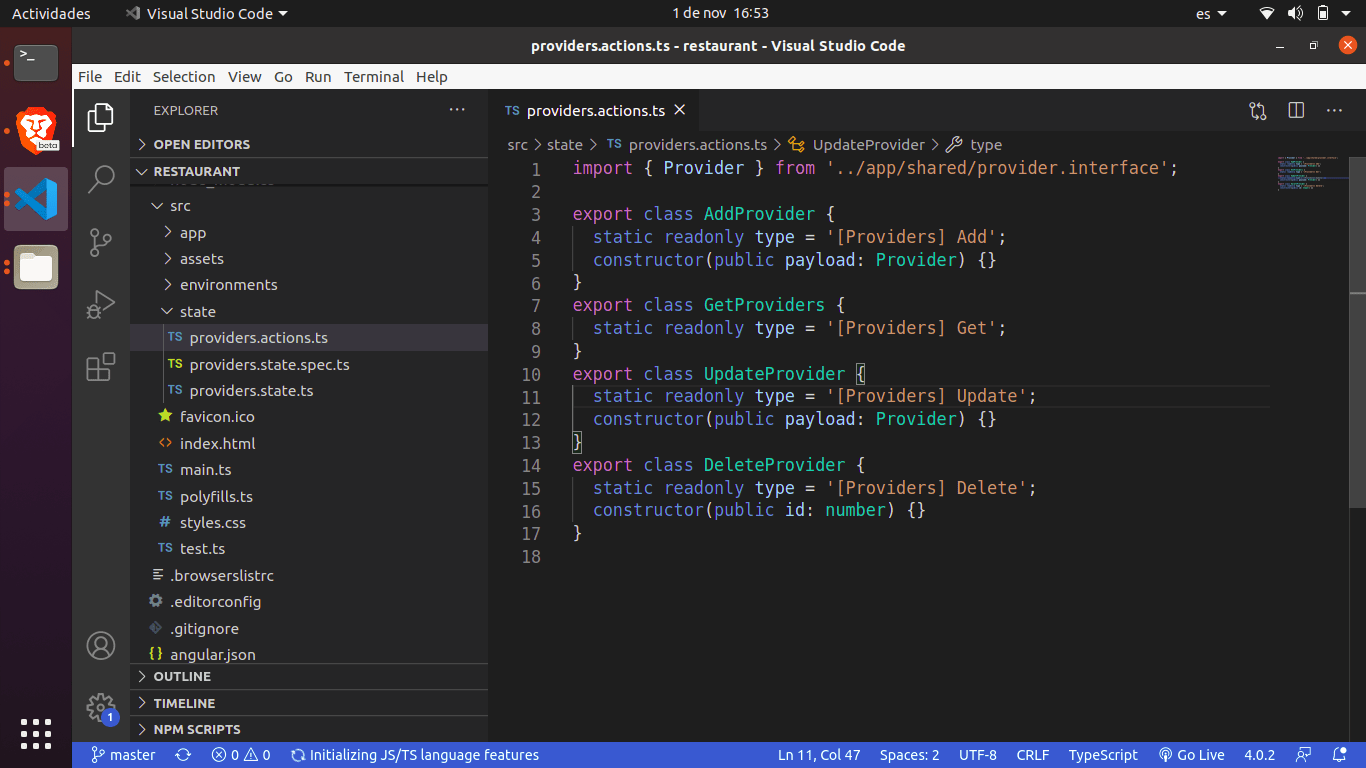1366x768 pixels.
Task: Open the Run menu
Action: coord(318,77)
